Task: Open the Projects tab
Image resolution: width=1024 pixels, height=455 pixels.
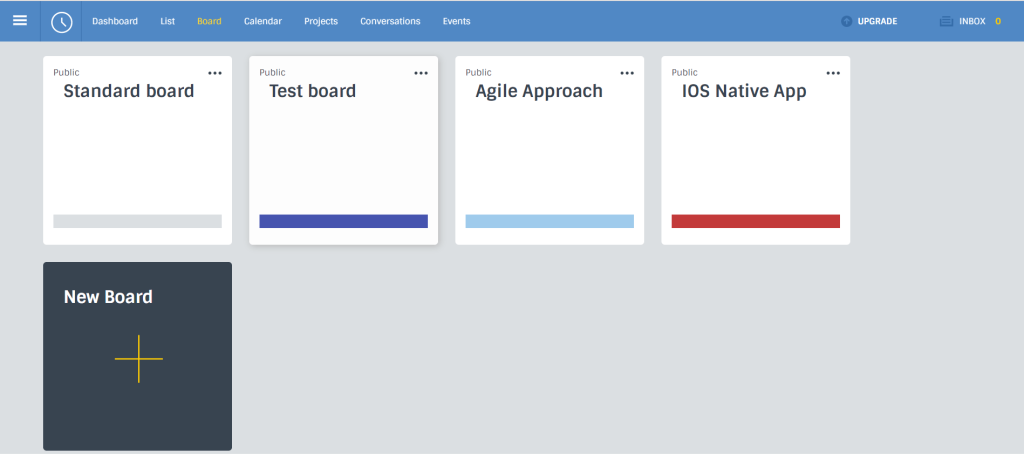Action: tap(321, 21)
